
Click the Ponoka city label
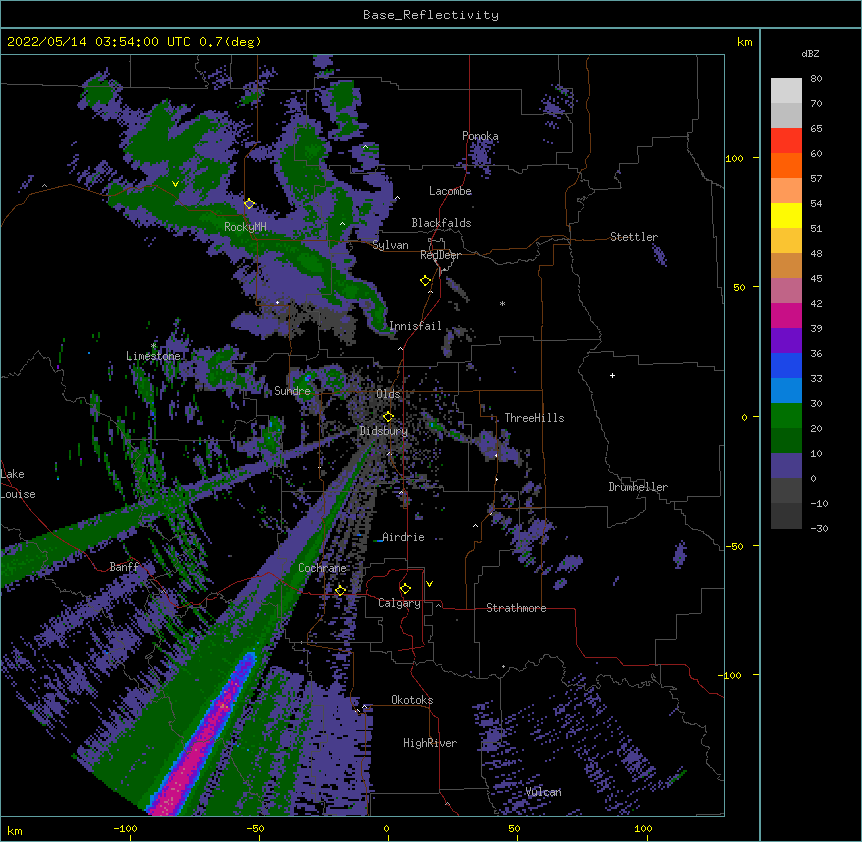tap(480, 136)
